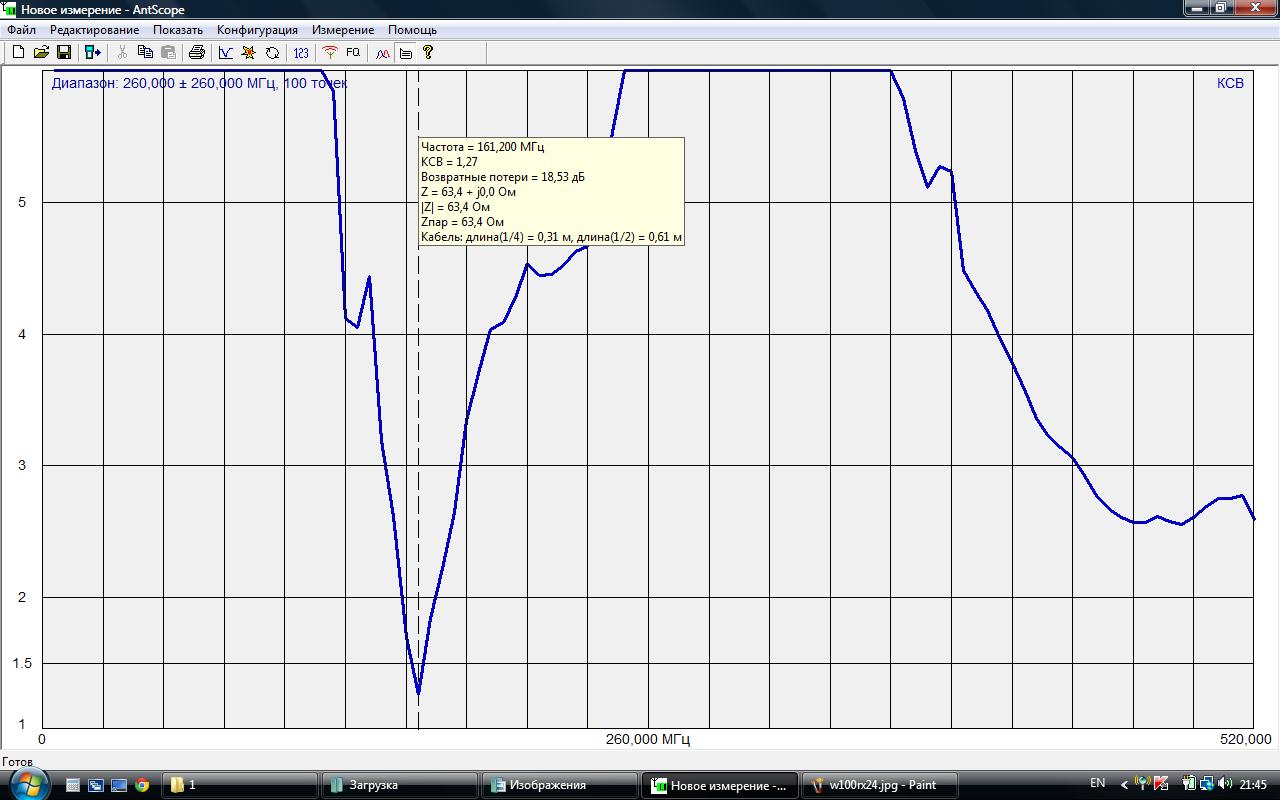Open the Помощь menu
1280x800 pixels.
[x=412, y=30]
